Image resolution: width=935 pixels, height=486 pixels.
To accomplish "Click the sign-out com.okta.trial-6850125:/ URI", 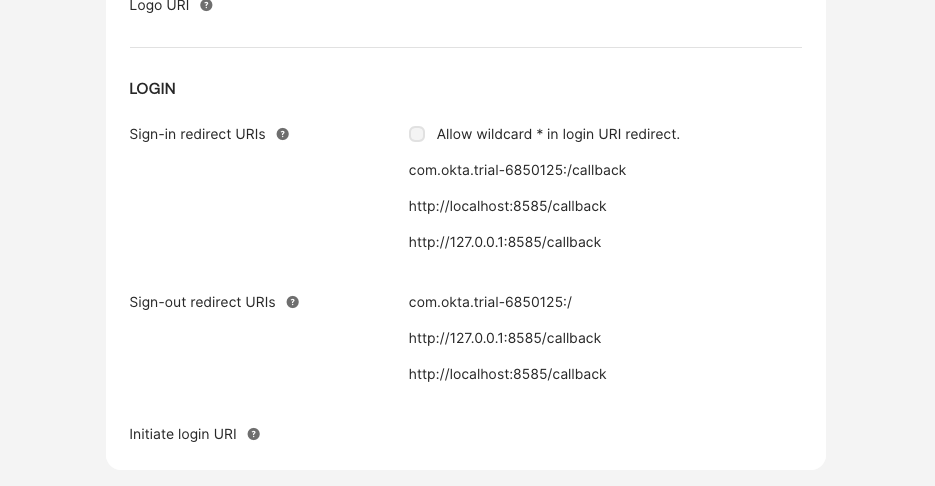I will click(x=490, y=302).
